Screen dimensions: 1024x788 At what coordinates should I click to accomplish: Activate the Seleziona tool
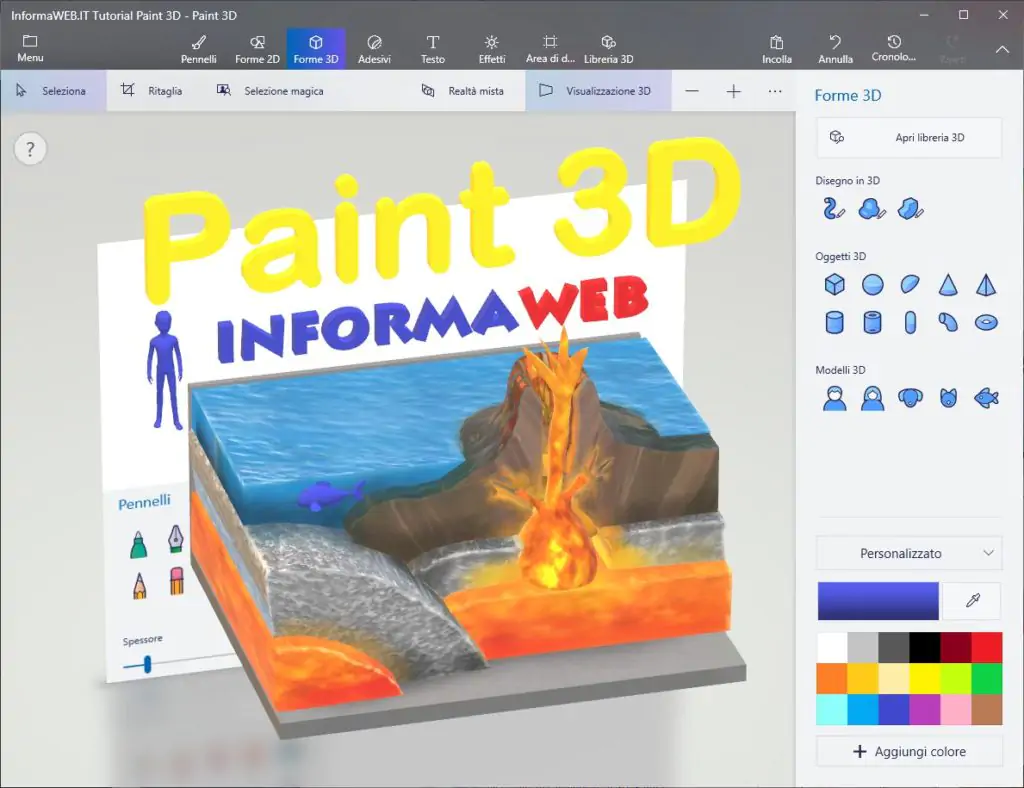52,91
